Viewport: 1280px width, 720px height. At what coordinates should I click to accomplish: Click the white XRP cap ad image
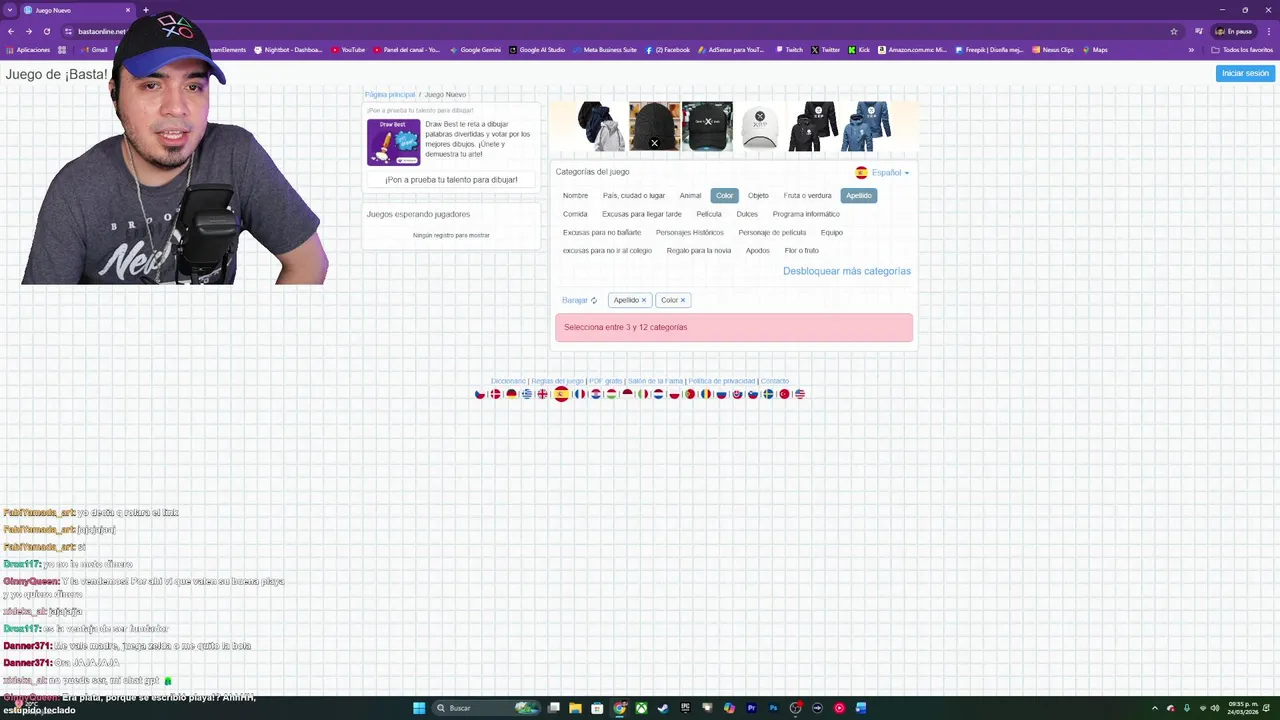tap(760, 126)
